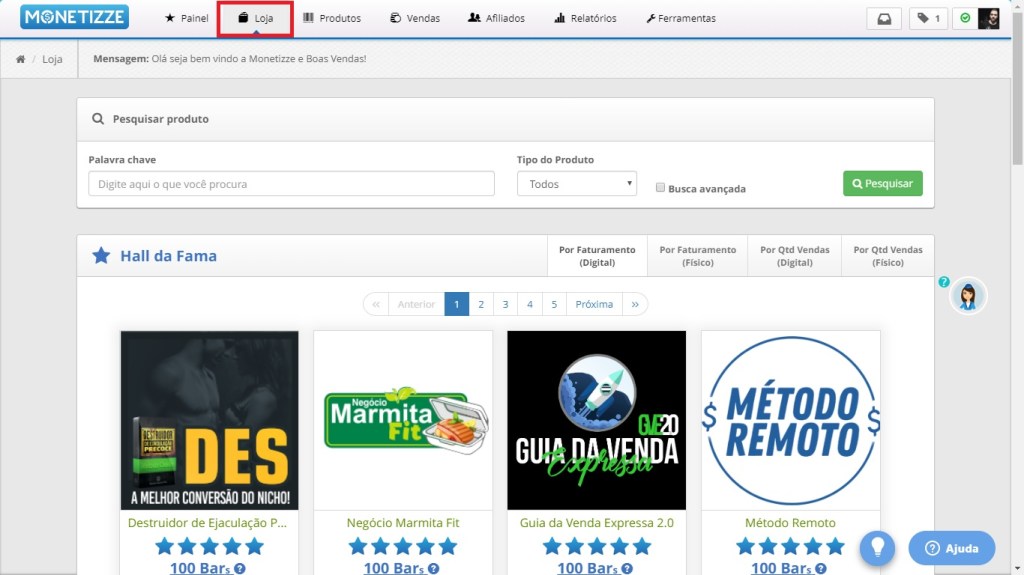Open the Ferramentas menu
This screenshot has height=575, width=1024.
click(681, 18)
